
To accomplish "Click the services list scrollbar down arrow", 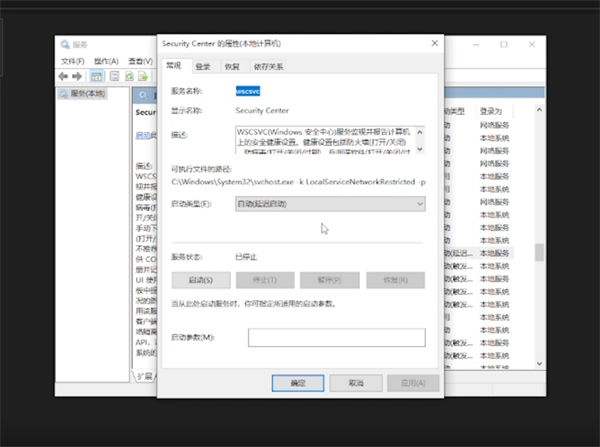I will click(539, 364).
